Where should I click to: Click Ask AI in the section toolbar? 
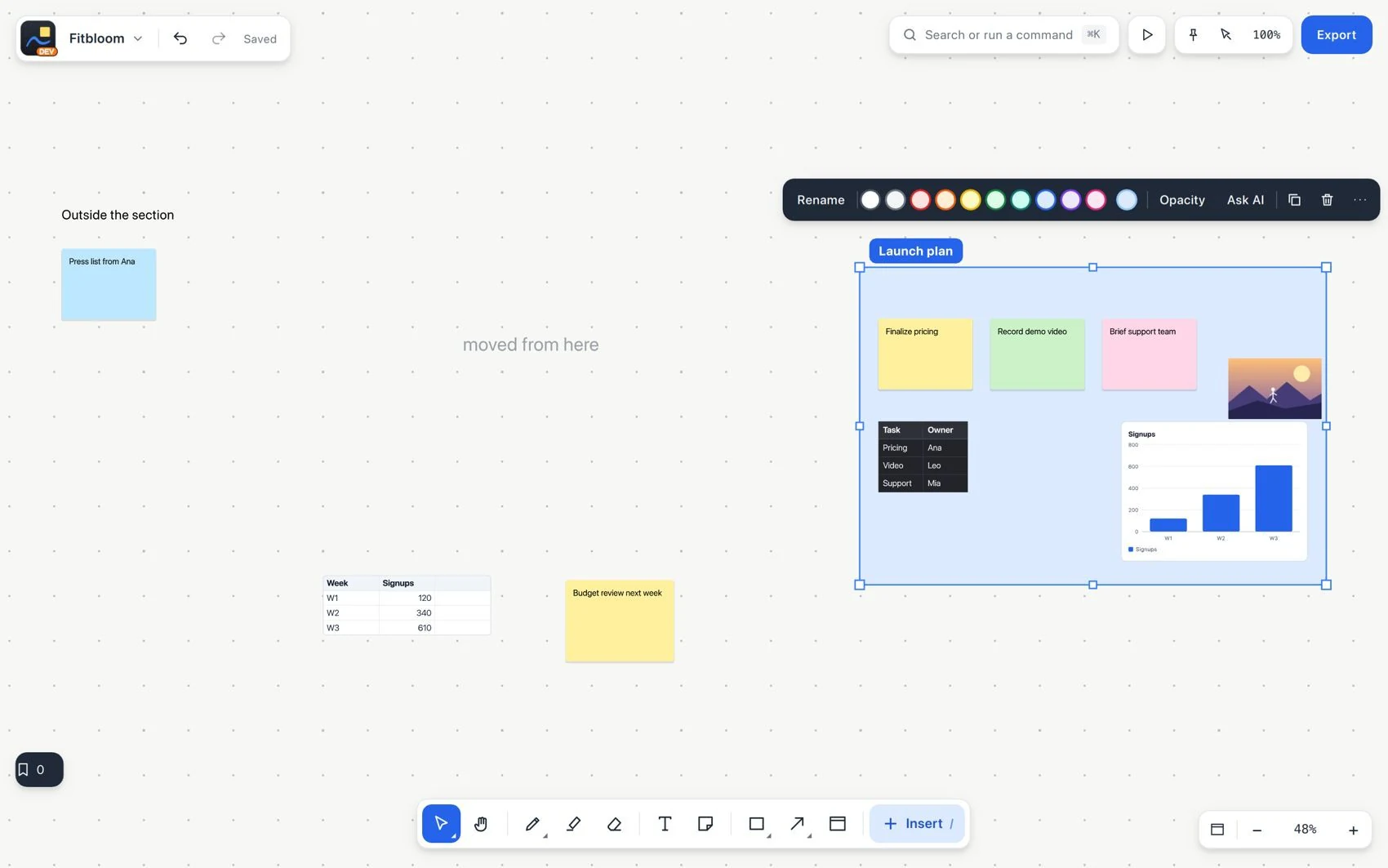coord(1245,200)
